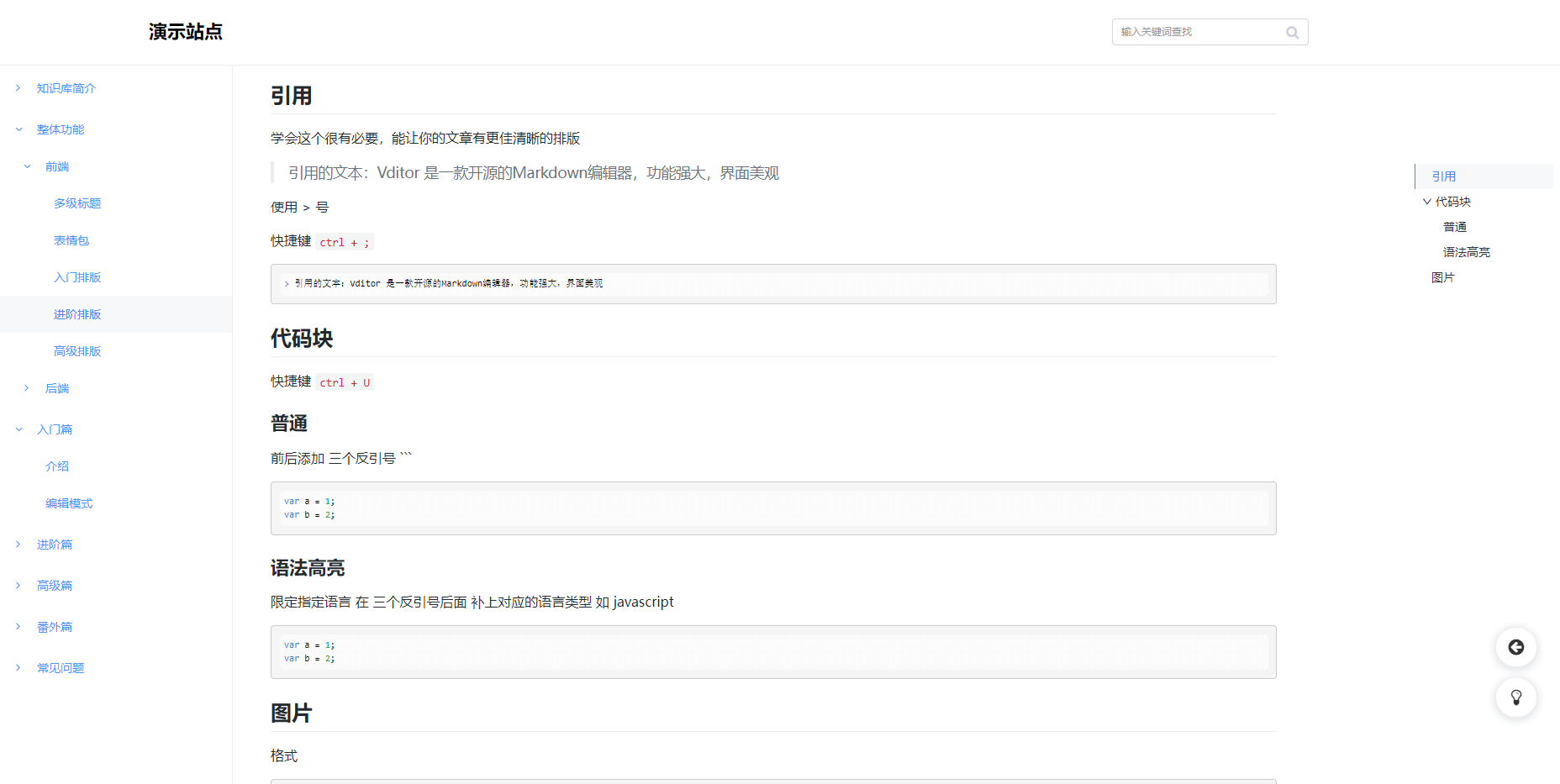Select 常见问题 in the sidebar
The height and width of the screenshot is (784, 1560).
coord(61,668)
